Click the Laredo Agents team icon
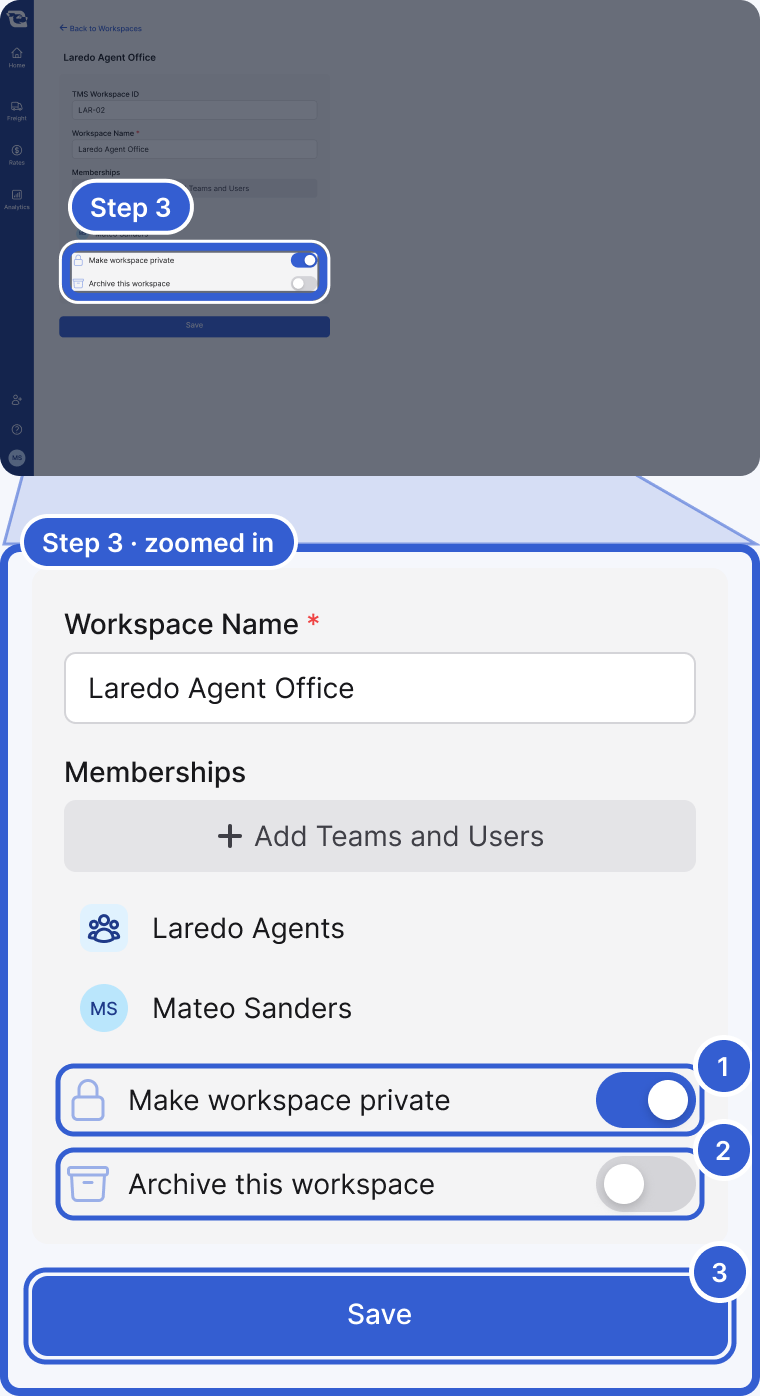This screenshot has width=760, height=1396. [x=104, y=928]
